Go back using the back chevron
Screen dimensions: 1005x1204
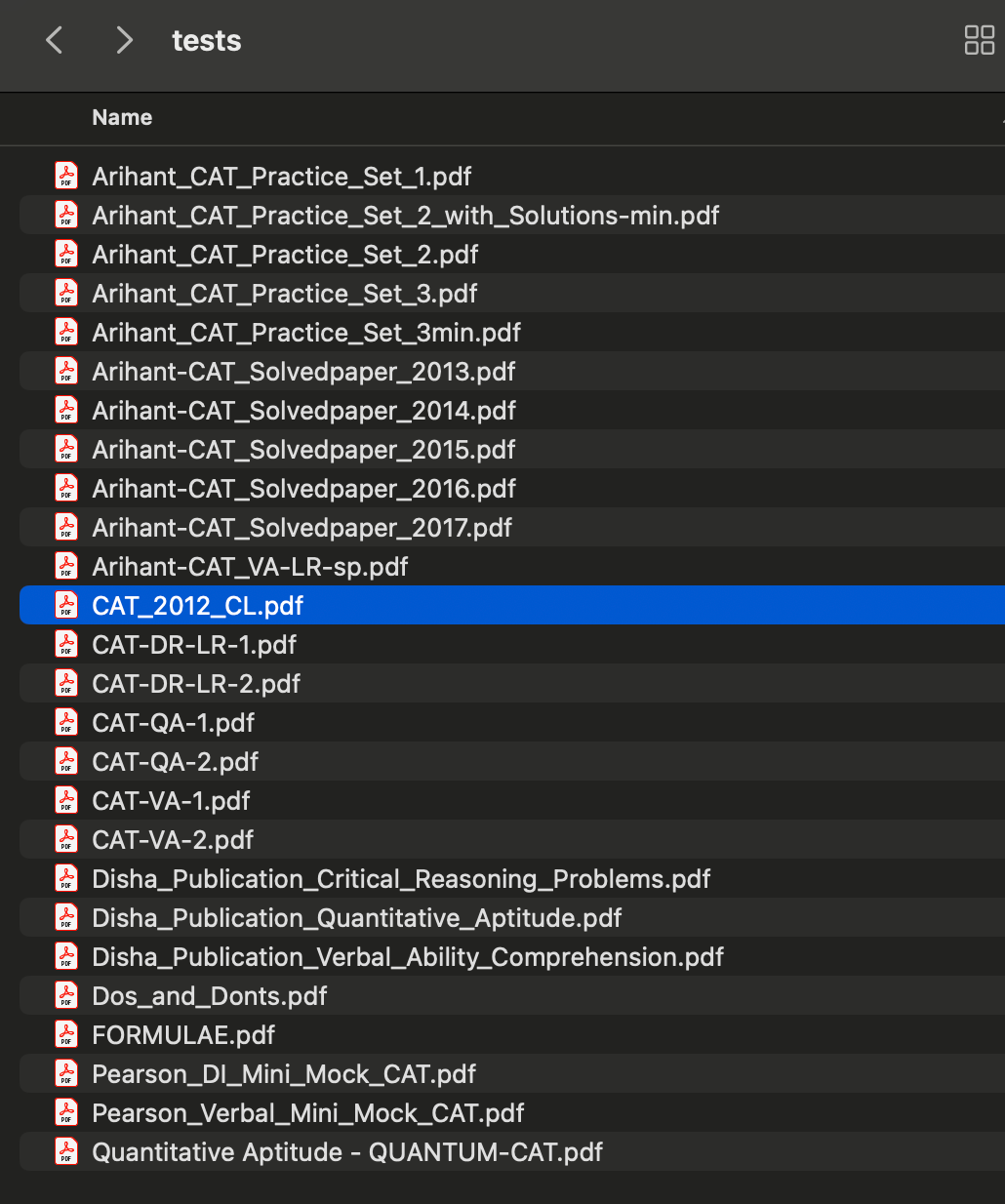55,40
